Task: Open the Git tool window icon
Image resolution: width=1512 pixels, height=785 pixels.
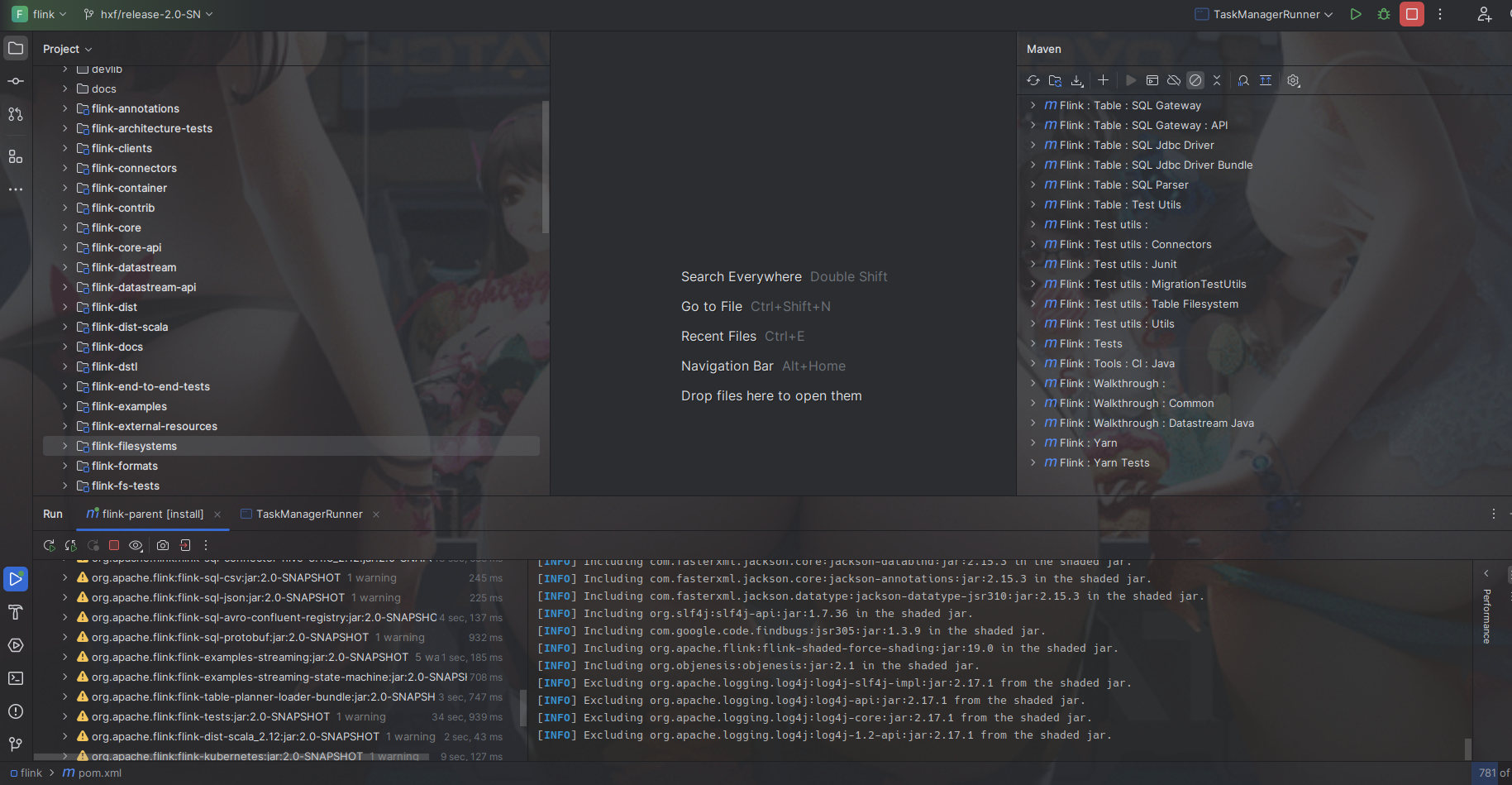Action: (x=16, y=744)
